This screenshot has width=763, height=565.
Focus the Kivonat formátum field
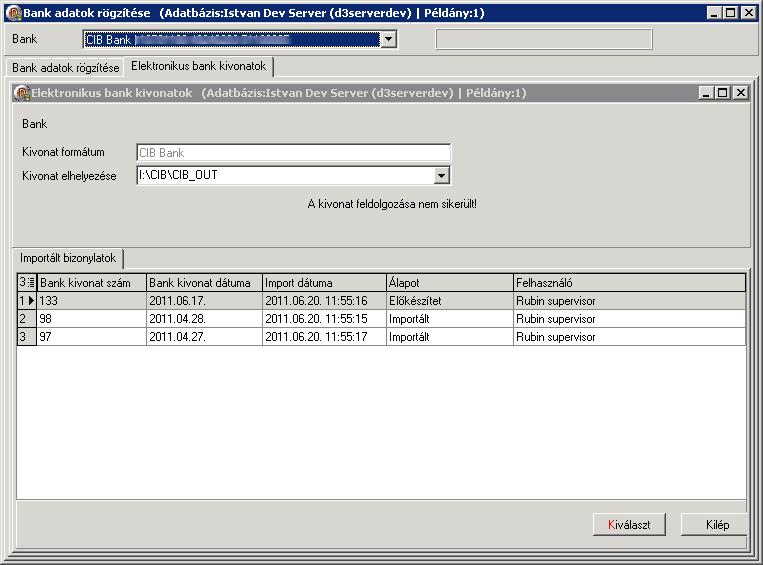293,153
